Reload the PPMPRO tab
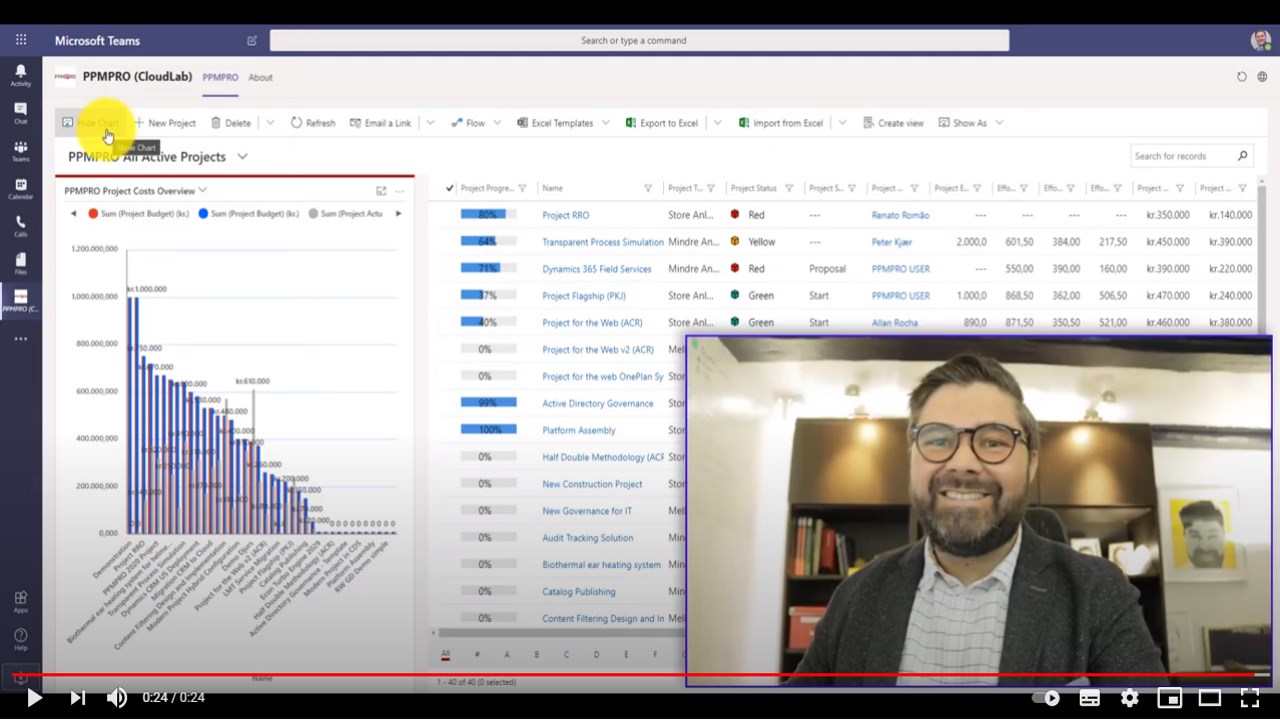This screenshot has width=1280, height=720. (1242, 77)
